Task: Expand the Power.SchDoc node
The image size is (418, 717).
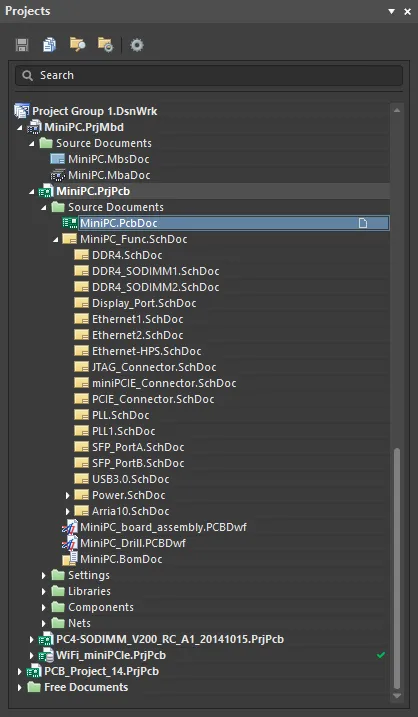Action: point(68,495)
